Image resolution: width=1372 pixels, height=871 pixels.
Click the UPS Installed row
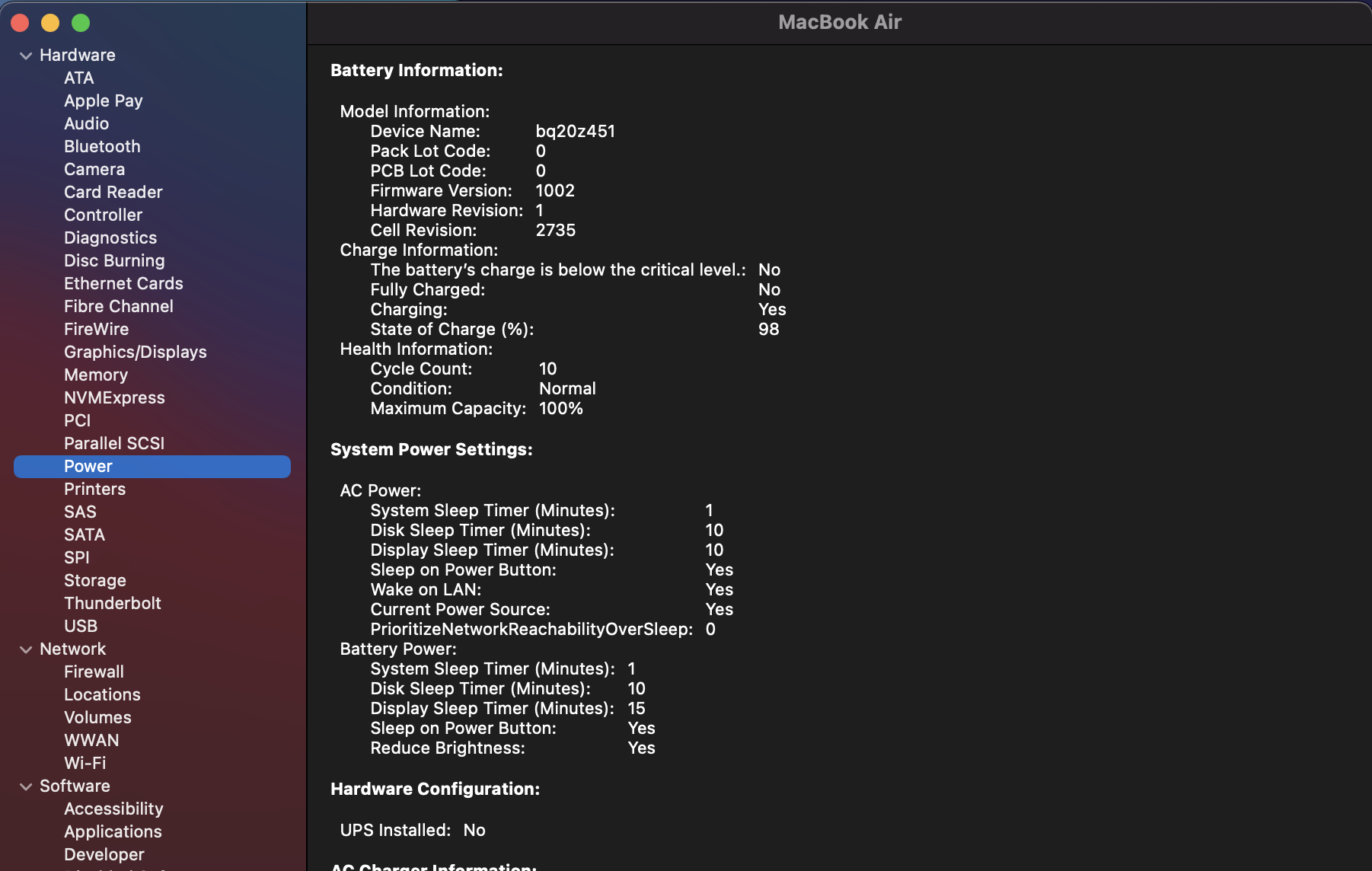click(413, 831)
